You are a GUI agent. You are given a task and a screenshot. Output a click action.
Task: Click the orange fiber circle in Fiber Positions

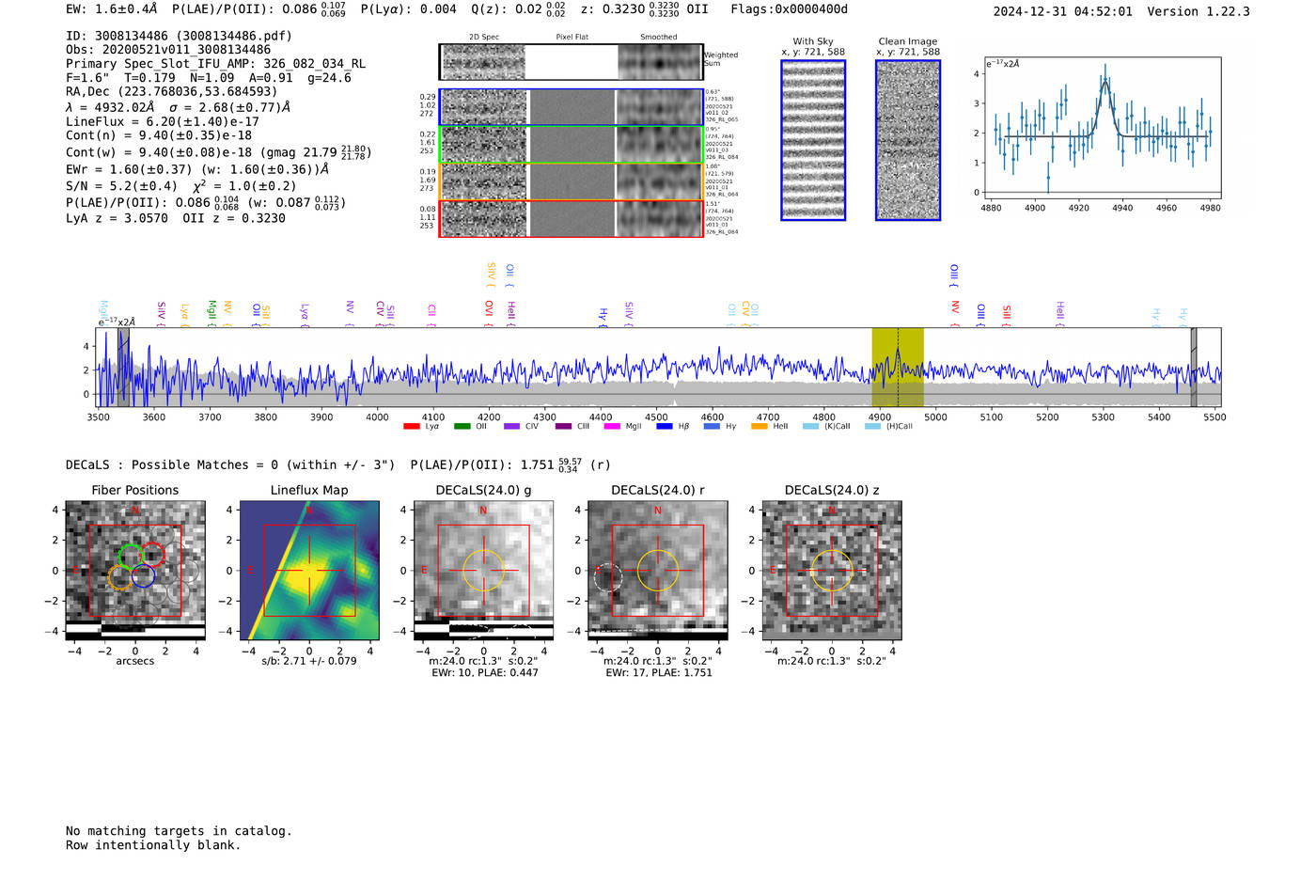point(120,577)
